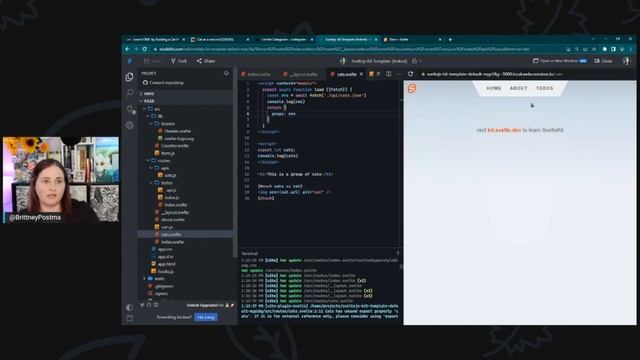Click the Close preview button
Image resolution: width=640 pixels, height=360 pixels.
(603, 61)
